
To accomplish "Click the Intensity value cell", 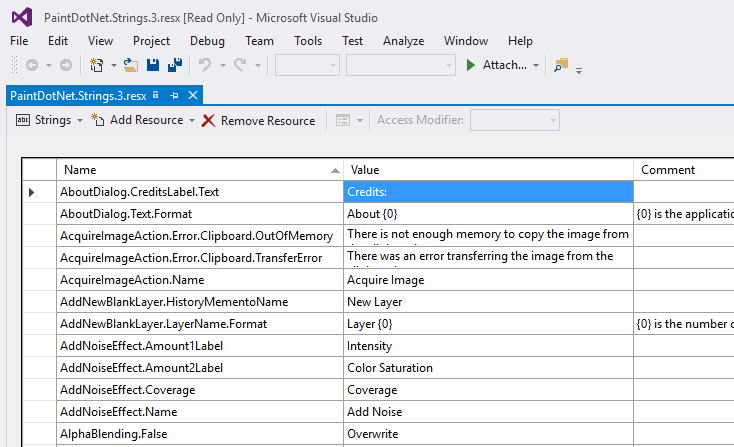I will click(x=488, y=346).
